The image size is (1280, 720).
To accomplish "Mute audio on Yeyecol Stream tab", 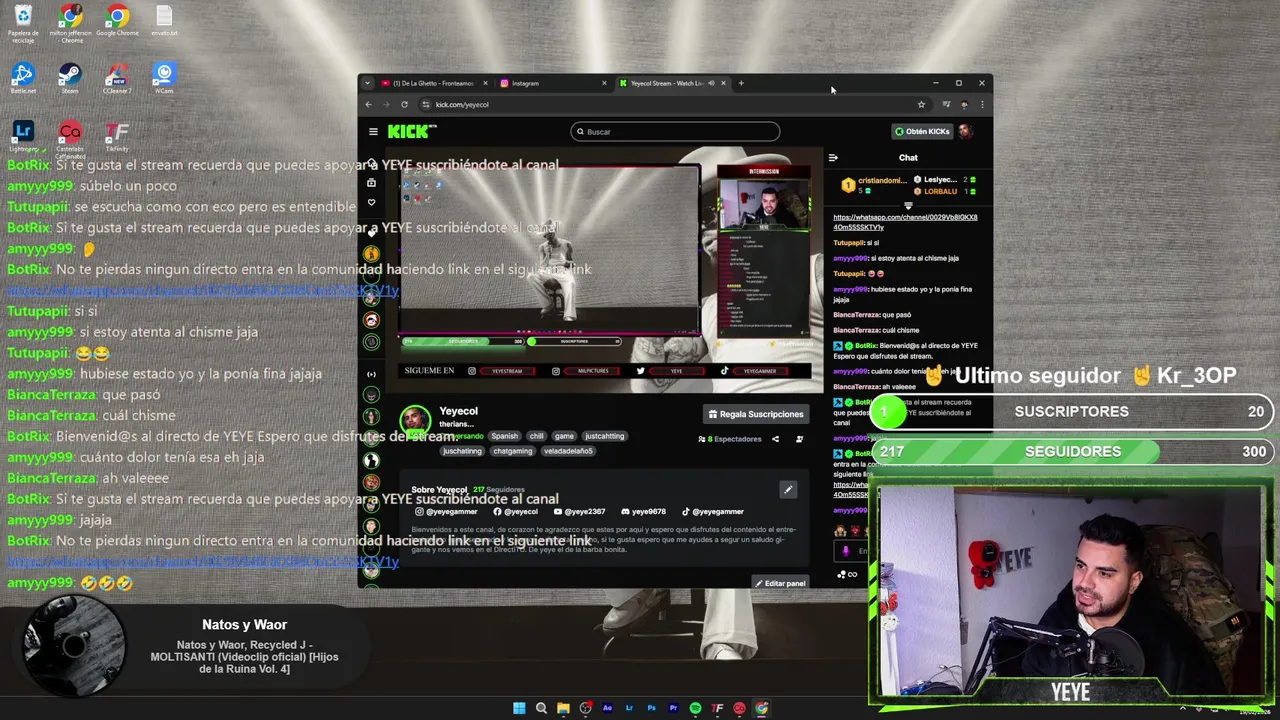I will (x=711, y=83).
